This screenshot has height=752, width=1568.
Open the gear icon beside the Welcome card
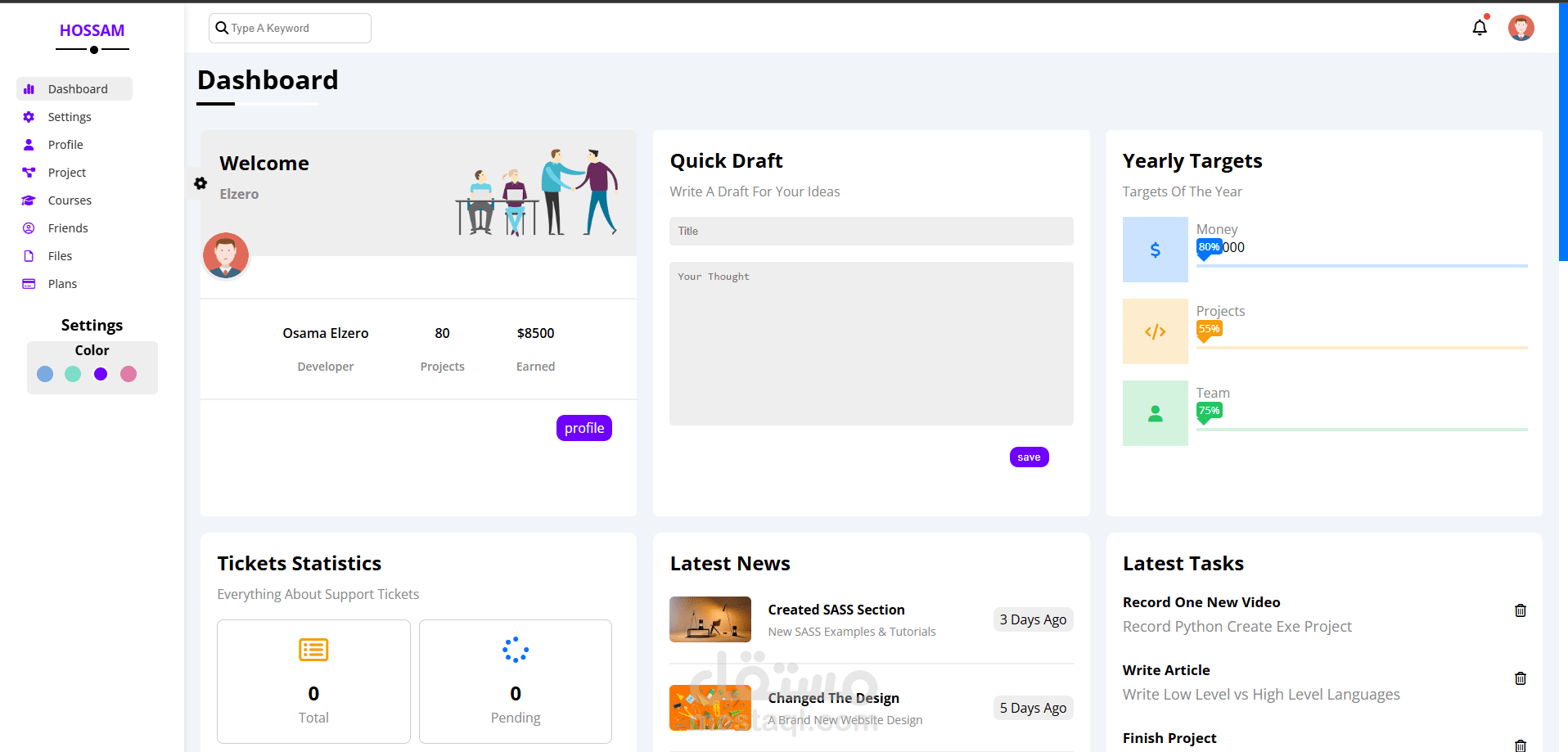199,183
